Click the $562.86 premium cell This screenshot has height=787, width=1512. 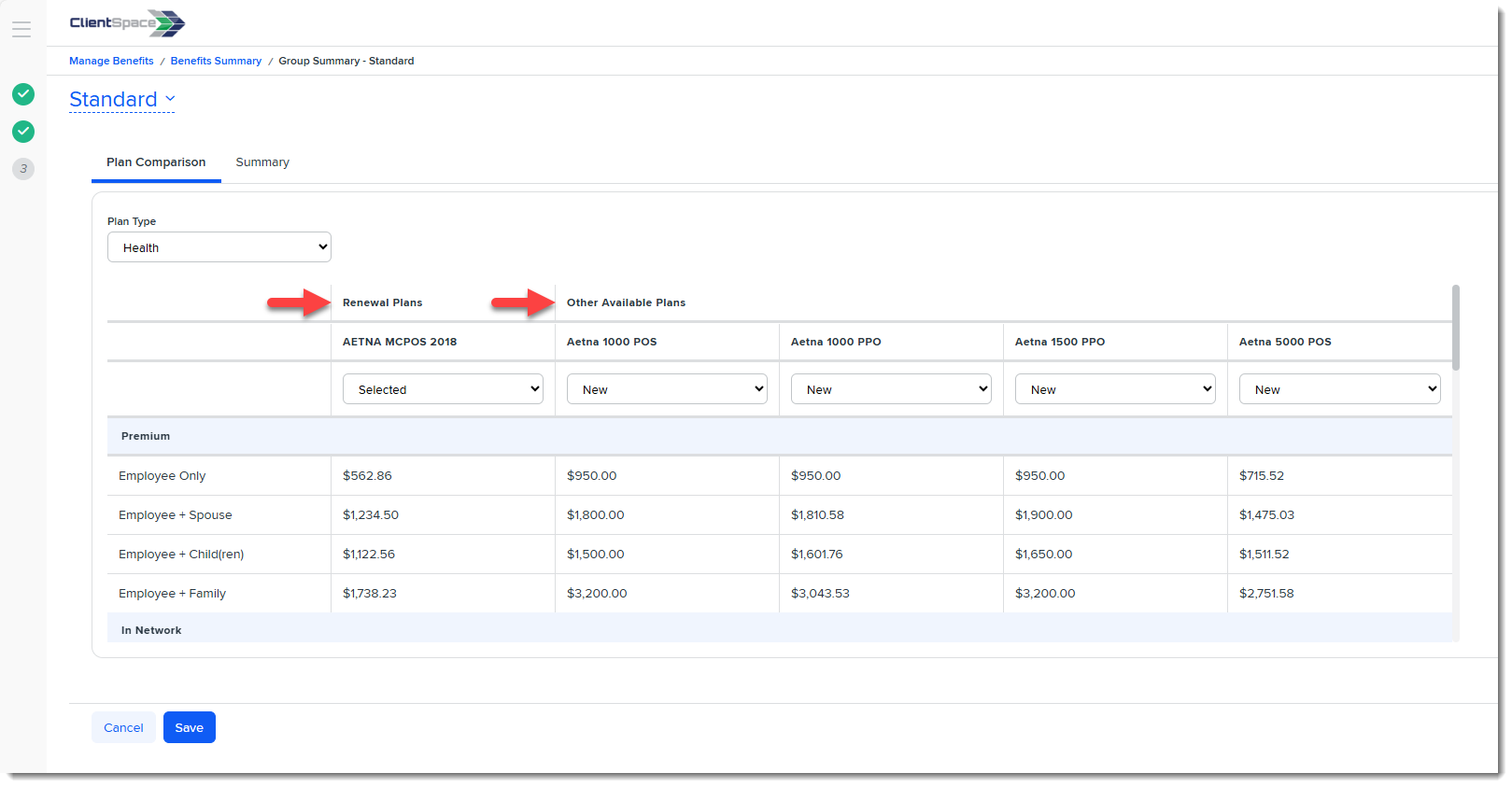click(367, 475)
